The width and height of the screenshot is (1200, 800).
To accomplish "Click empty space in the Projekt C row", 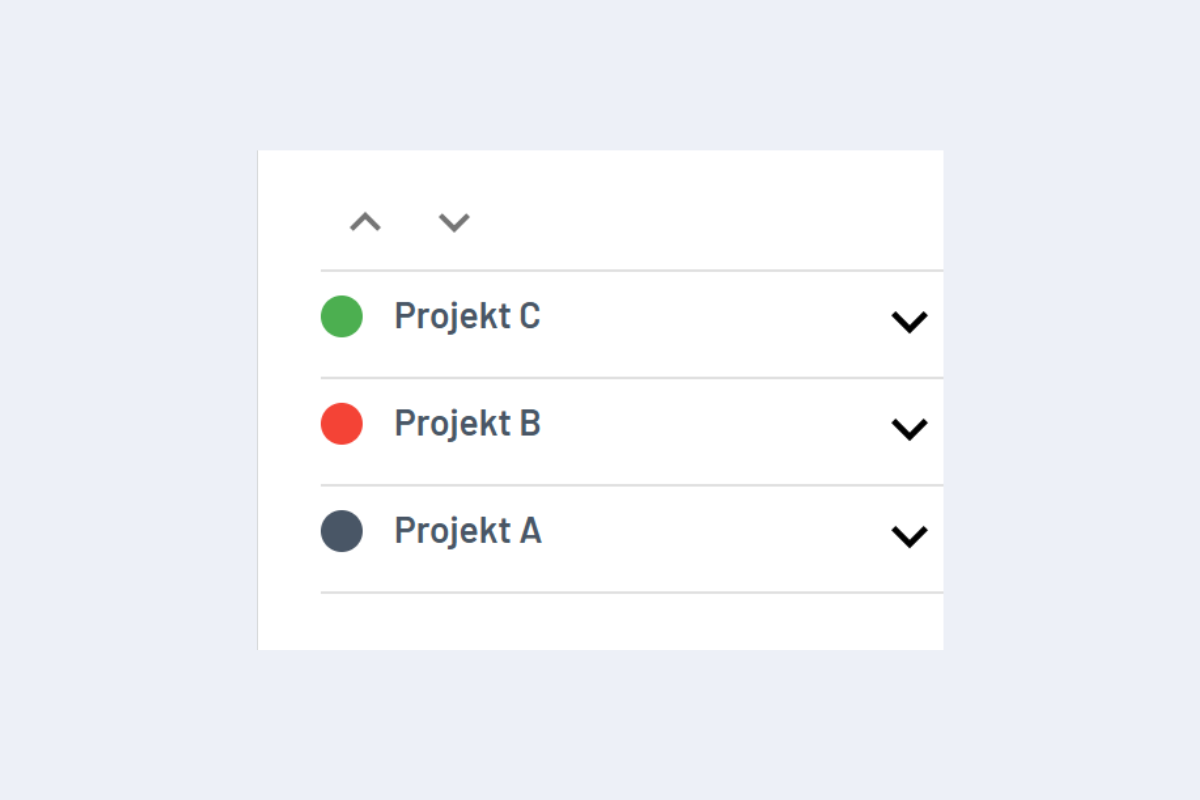I will 710,322.
